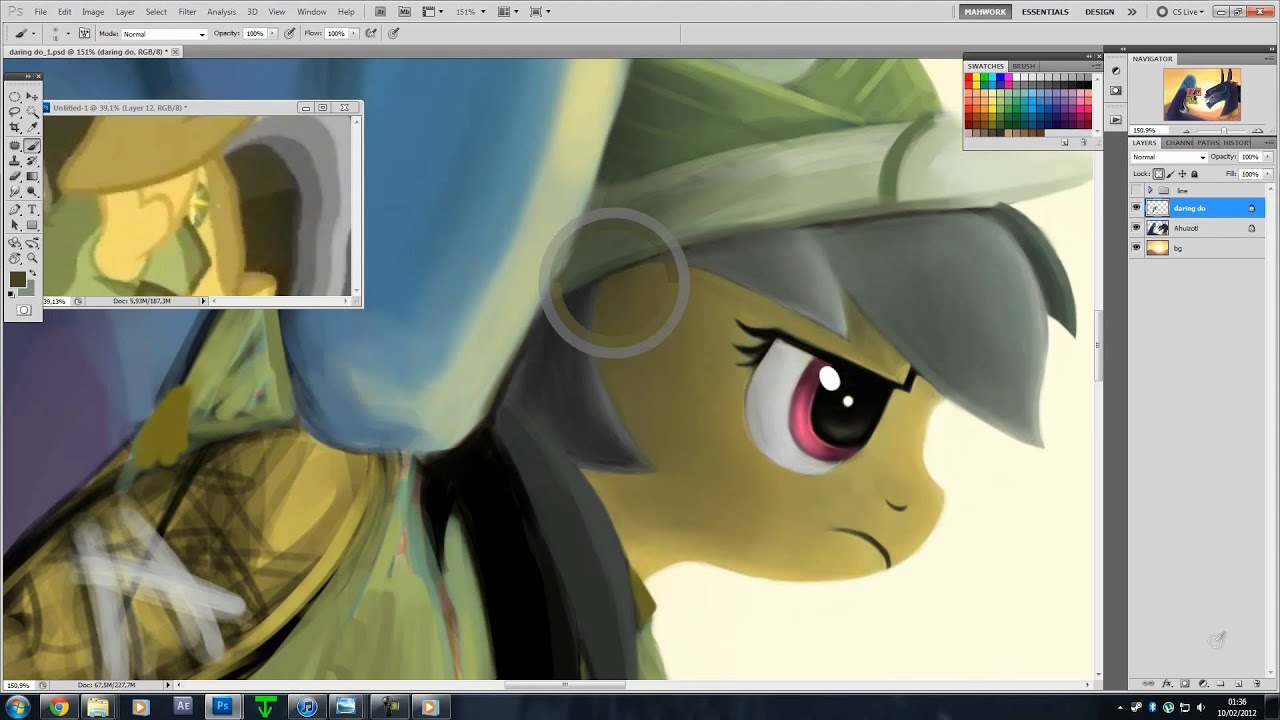Hide the bg layer

click(x=1136, y=248)
